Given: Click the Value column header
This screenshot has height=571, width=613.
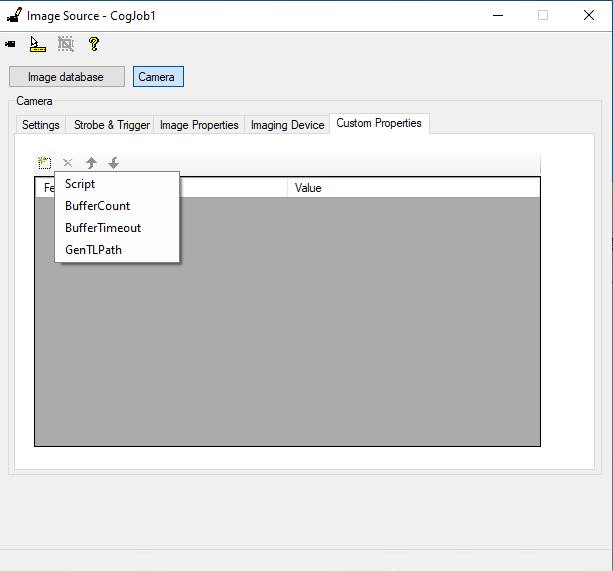Looking at the screenshot, I should [308, 188].
